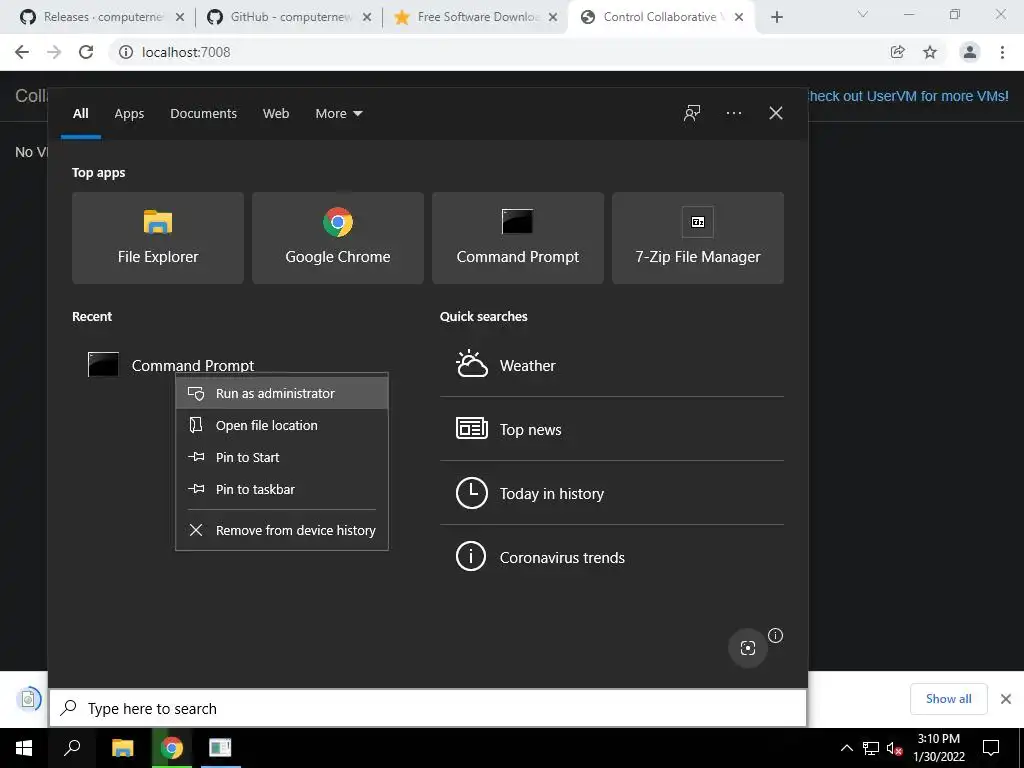Expand the More dropdown in search
The height and width of the screenshot is (768, 1024).
click(x=338, y=114)
